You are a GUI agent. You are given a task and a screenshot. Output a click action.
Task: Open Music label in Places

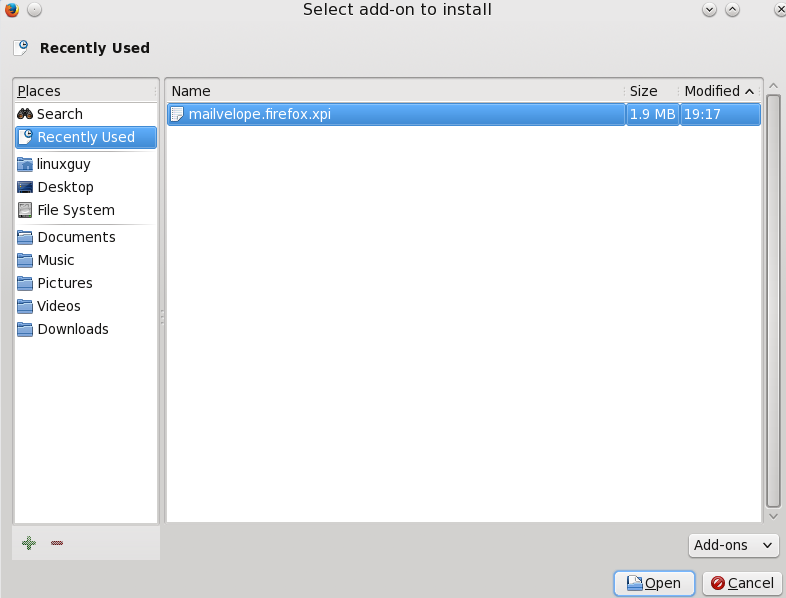pyautogui.click(x=56, y=260)
